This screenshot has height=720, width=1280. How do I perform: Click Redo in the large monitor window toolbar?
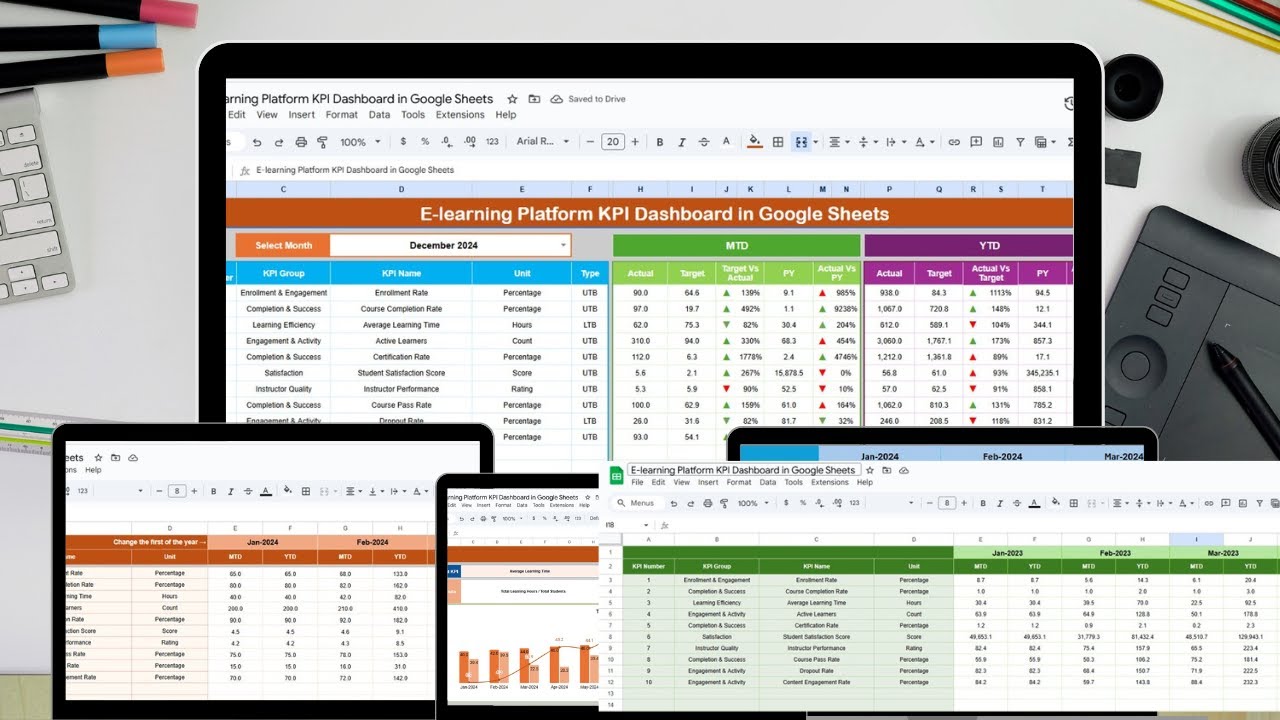pyautogui.click(x=278, y=142)
